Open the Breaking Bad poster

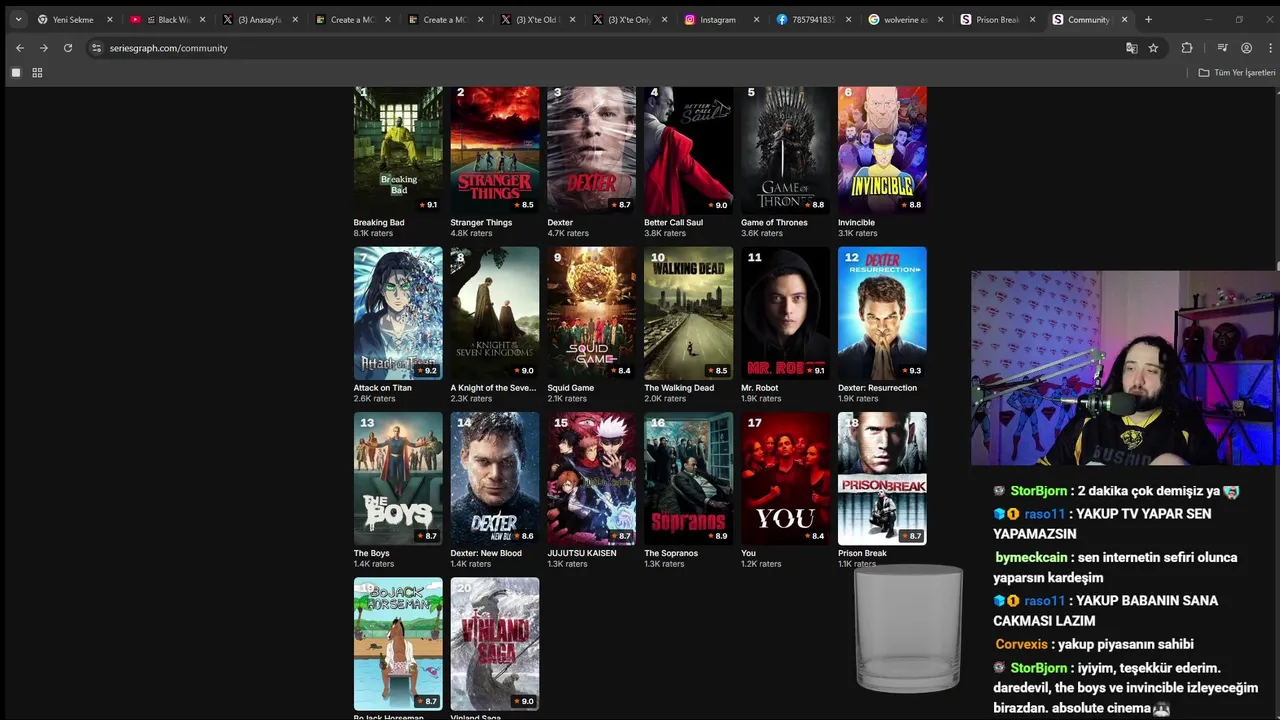click(x=398, y=149)
